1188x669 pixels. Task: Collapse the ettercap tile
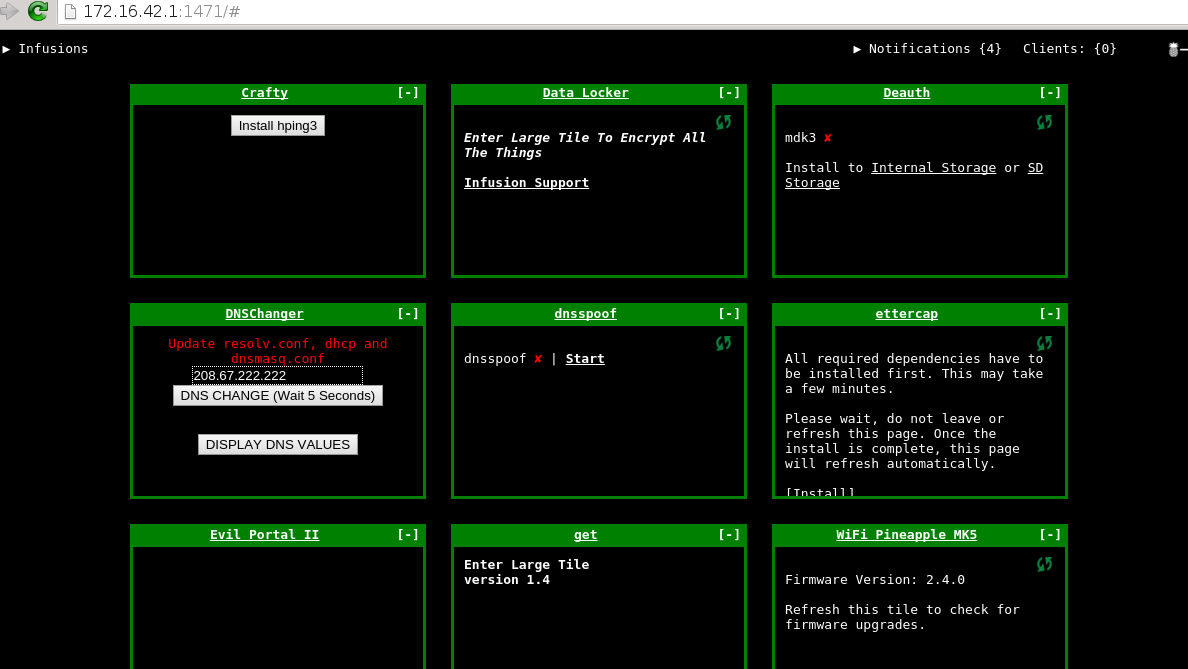(1050, 314)
